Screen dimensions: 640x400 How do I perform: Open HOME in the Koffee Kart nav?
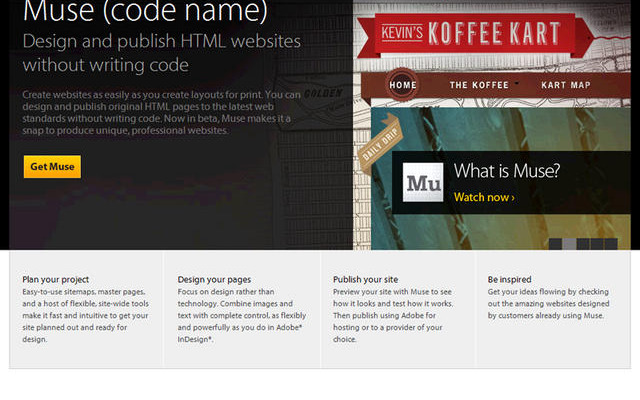coord(403,85)
